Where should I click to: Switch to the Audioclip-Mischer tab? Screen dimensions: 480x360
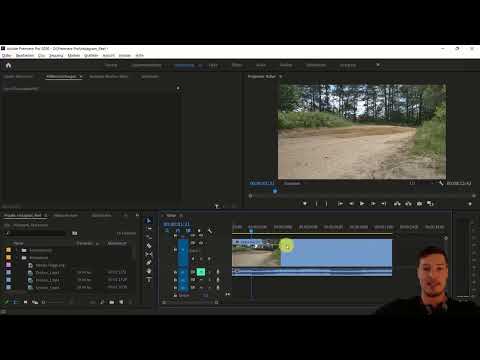(109, 76)
